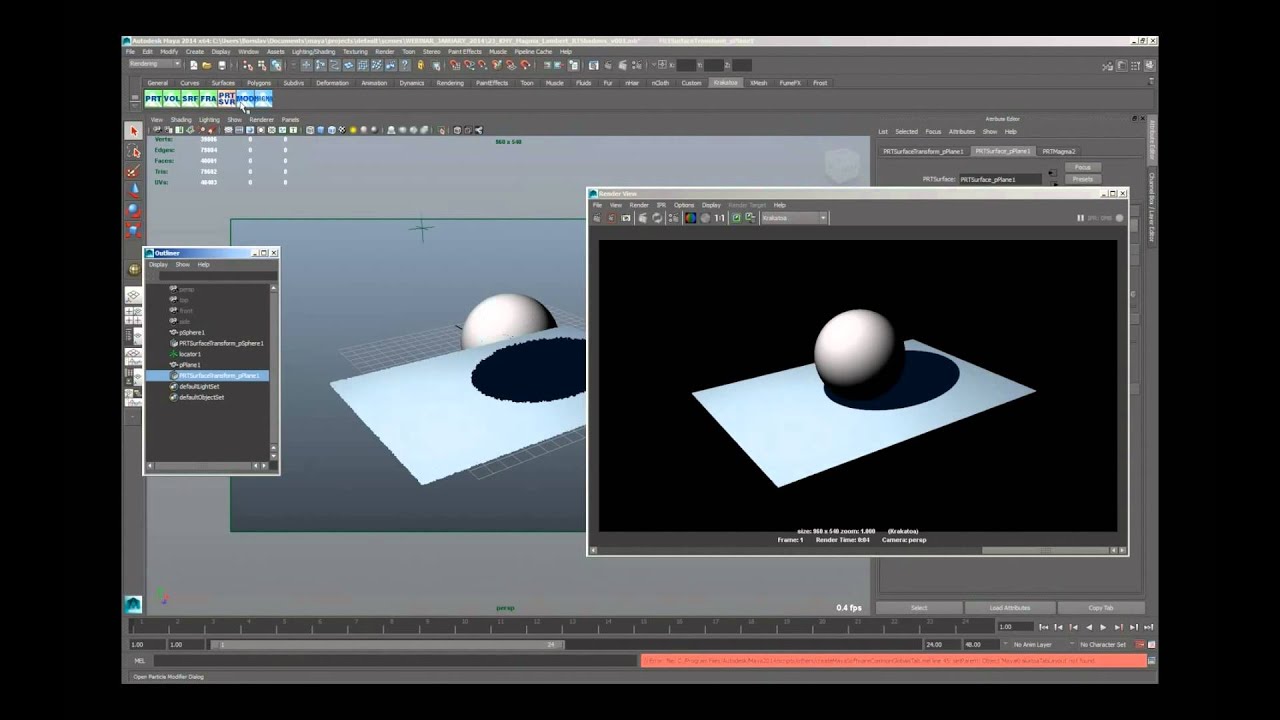Click the Load Attributes button

pos(1010,608)
